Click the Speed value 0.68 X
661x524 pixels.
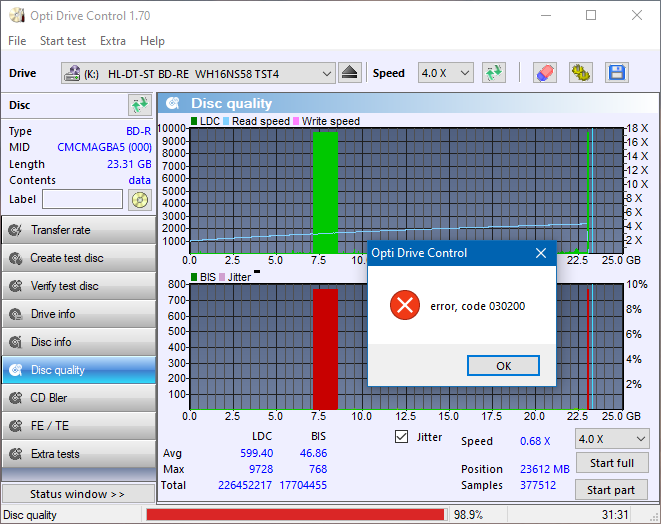(x=535, y=441)
